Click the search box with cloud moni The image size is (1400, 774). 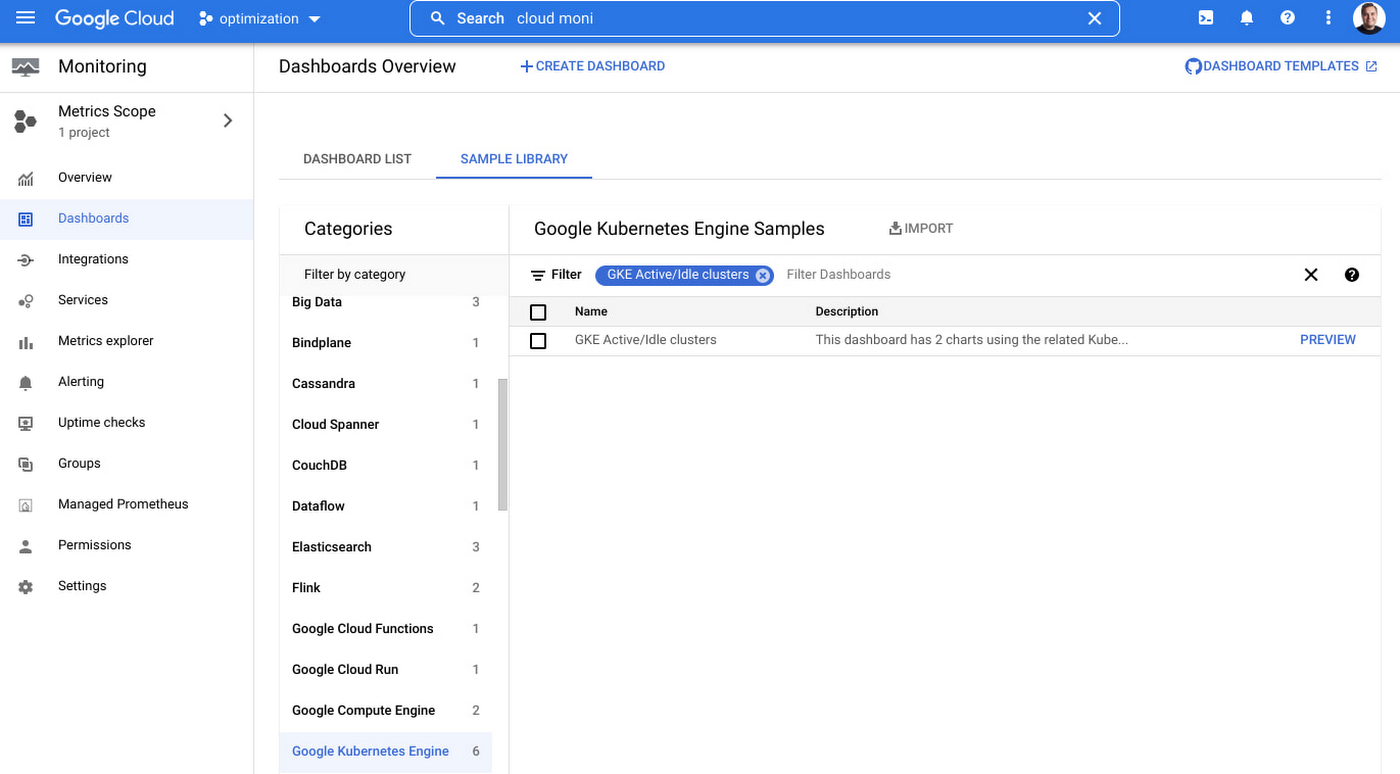click(764, 18)
